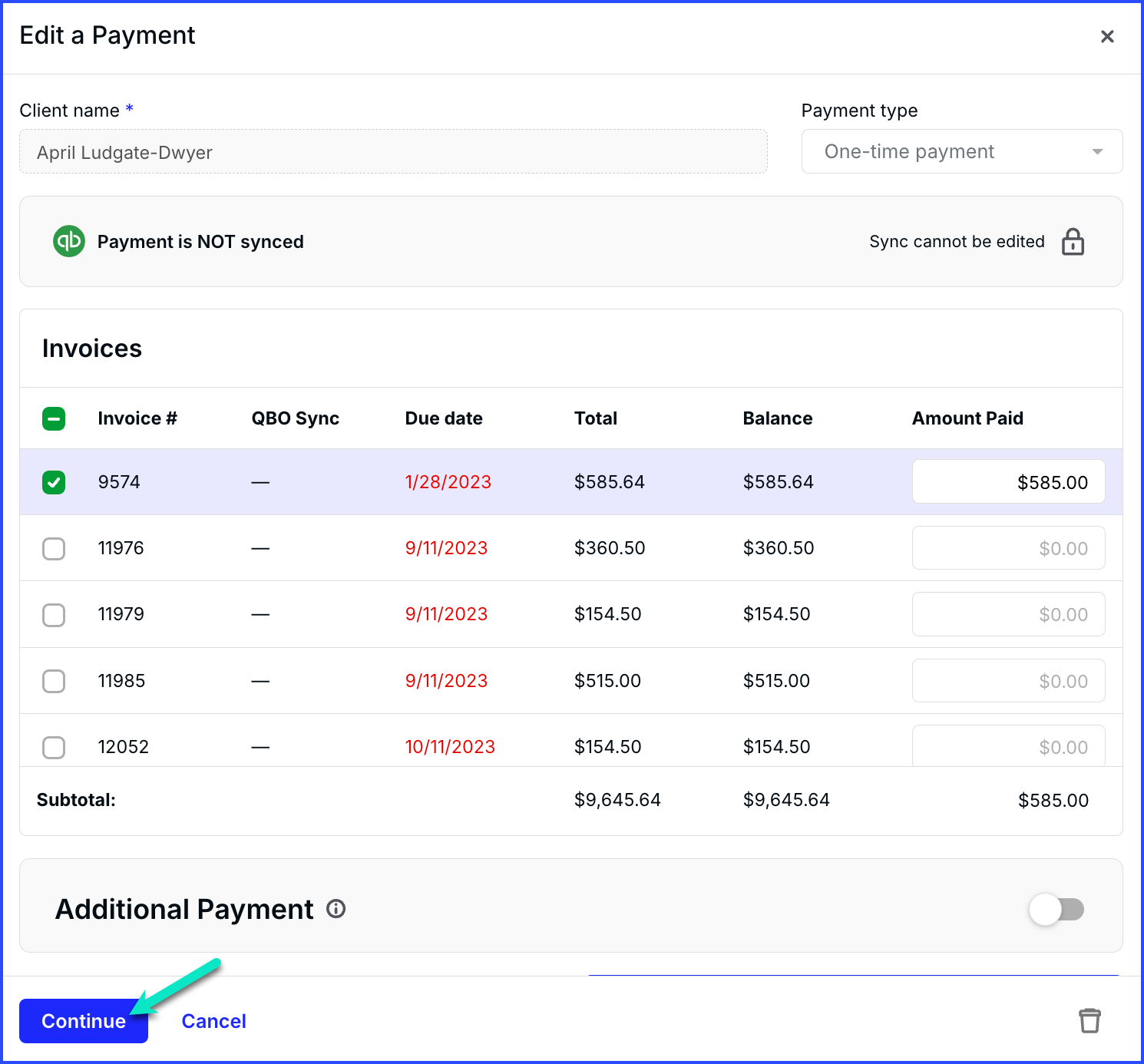Check invoice 11976 checkbox
Screen dimensions: 1144x1064
pos(54,548)
